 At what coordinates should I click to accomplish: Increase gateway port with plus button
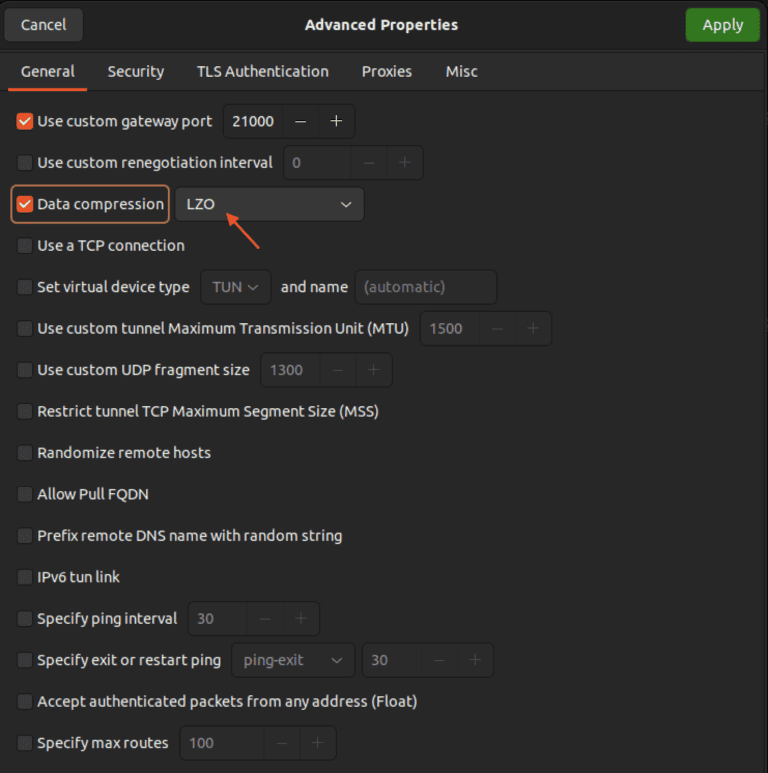pyautogui.click(x=336, y=121)
